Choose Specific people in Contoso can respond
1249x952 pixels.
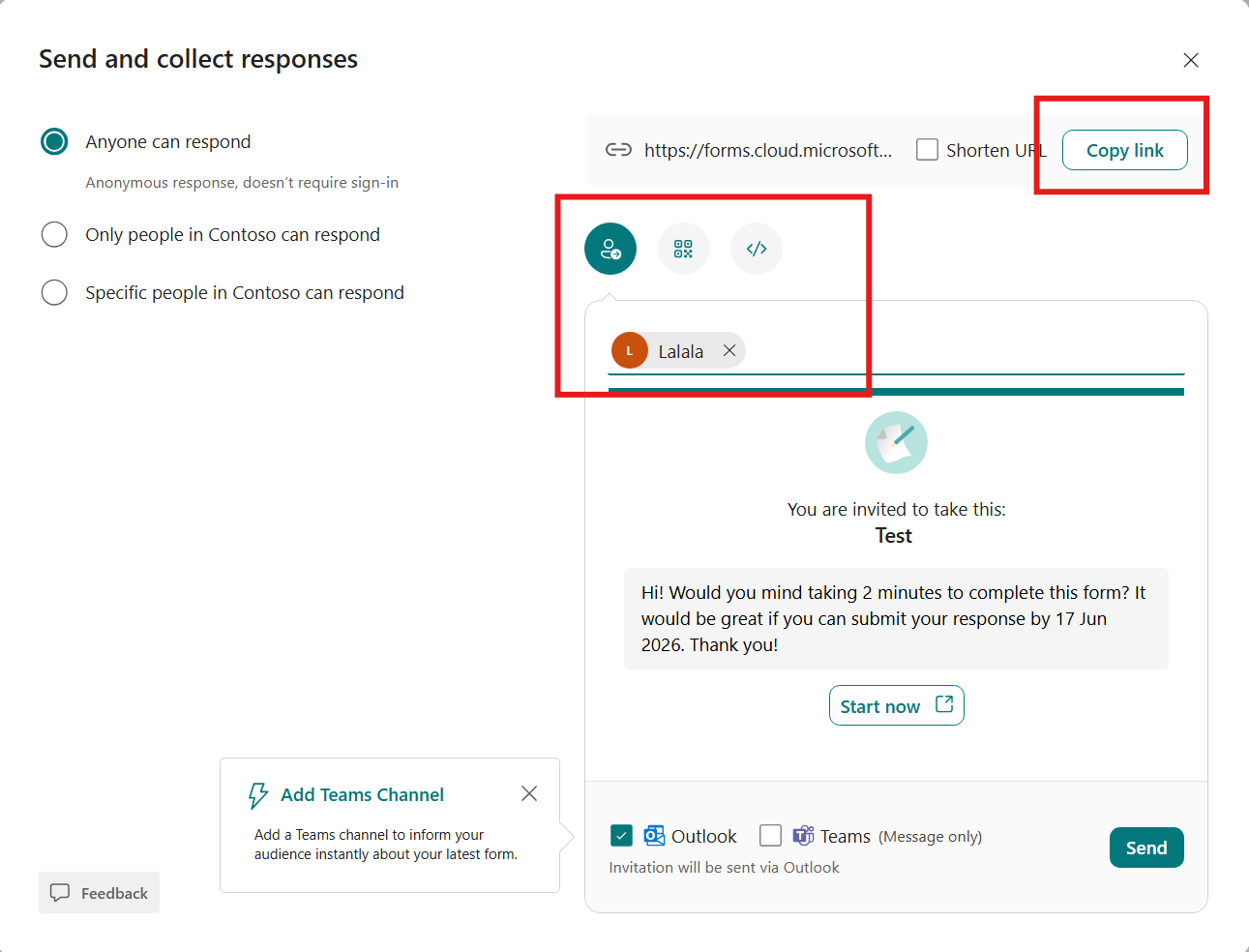[54, 292]
